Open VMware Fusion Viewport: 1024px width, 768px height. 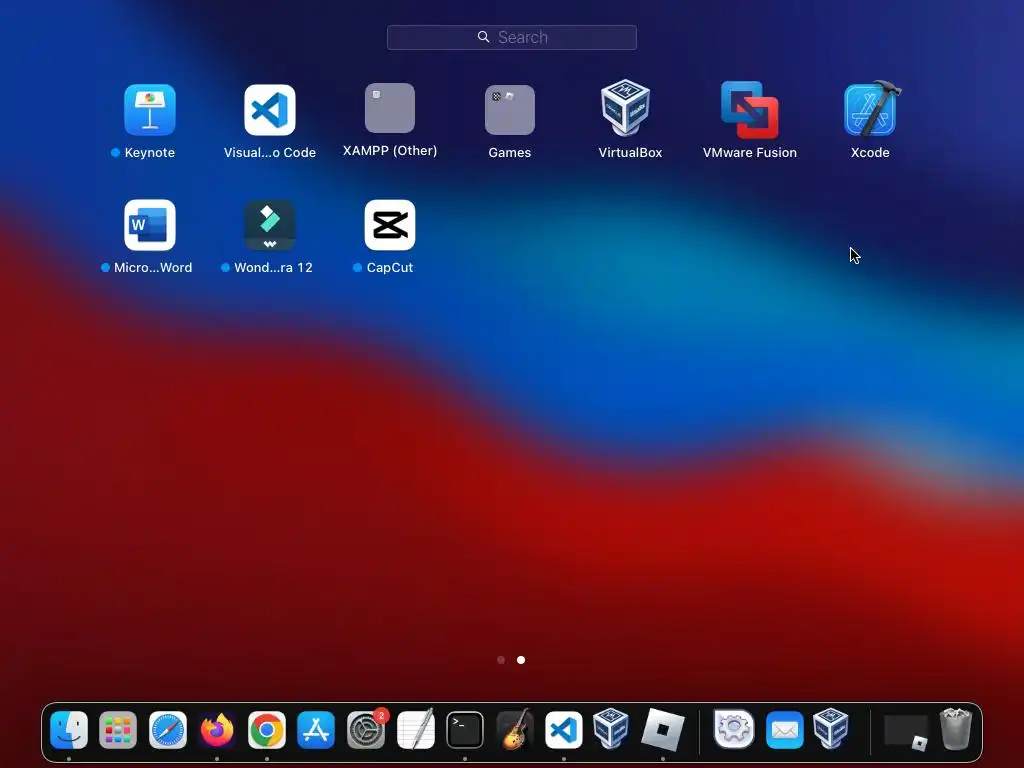coord(750,110)
